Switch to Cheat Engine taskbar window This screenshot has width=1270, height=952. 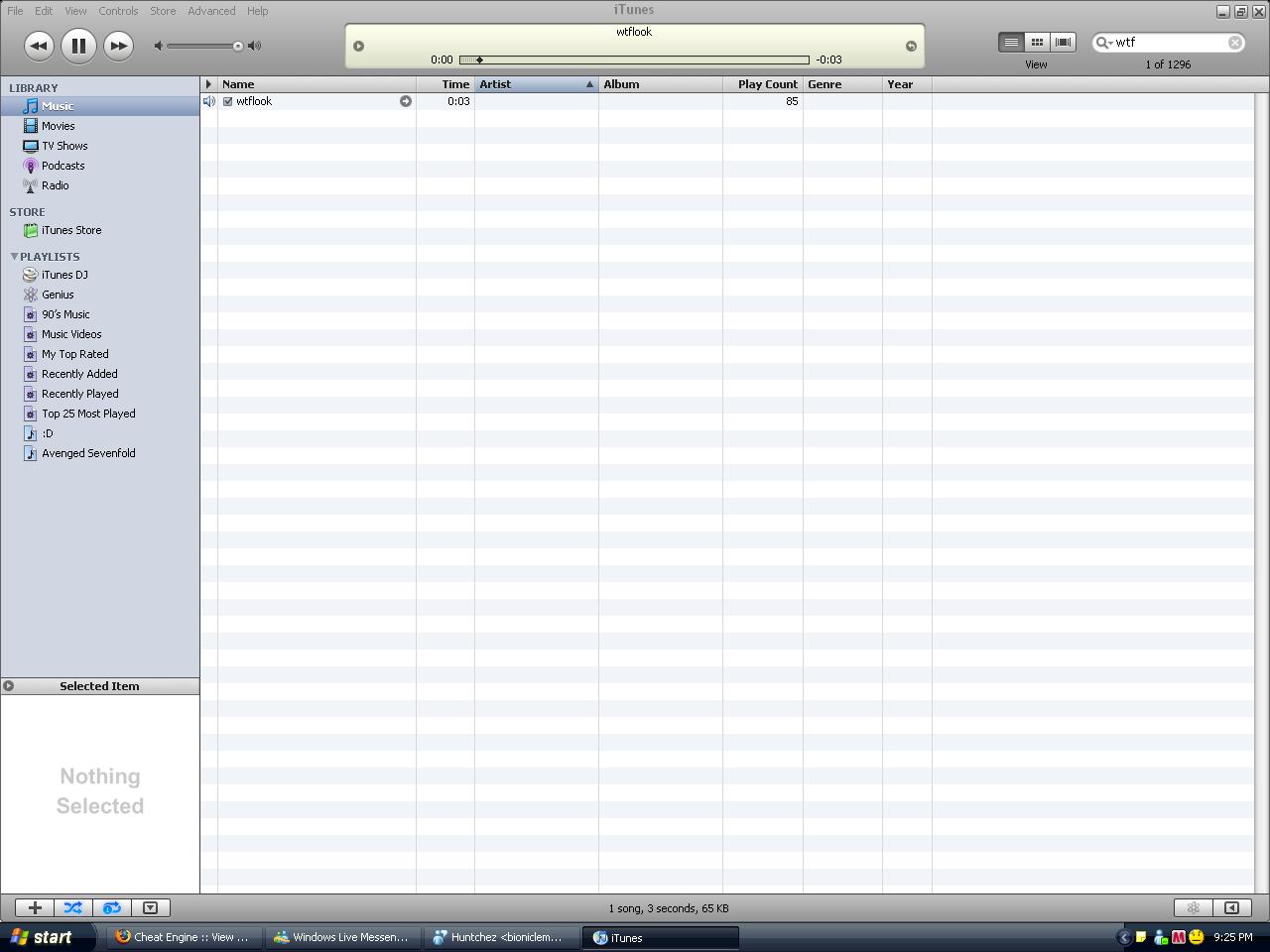click(x=184, y=937)
